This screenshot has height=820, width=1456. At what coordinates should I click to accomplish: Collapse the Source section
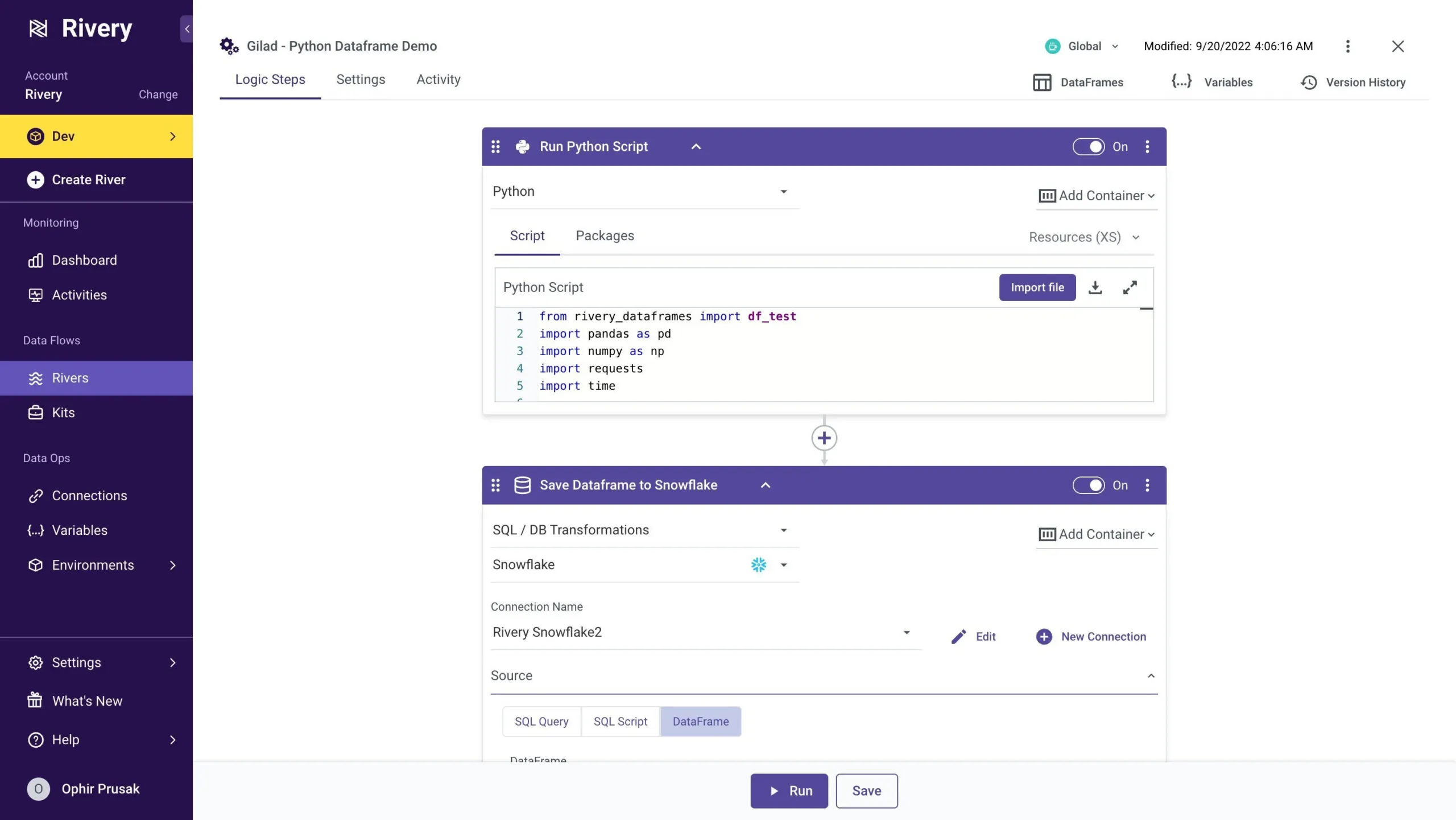point(1151,675)
